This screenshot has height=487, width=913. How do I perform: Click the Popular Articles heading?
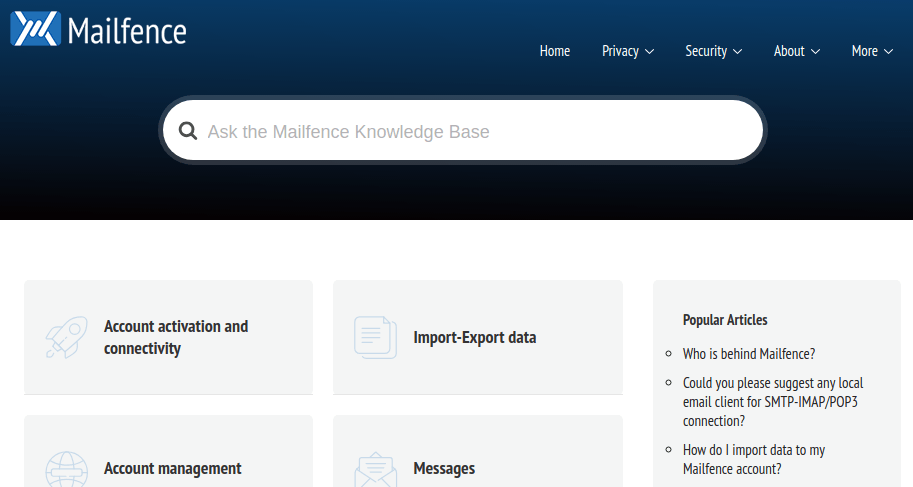click(725, 320)
